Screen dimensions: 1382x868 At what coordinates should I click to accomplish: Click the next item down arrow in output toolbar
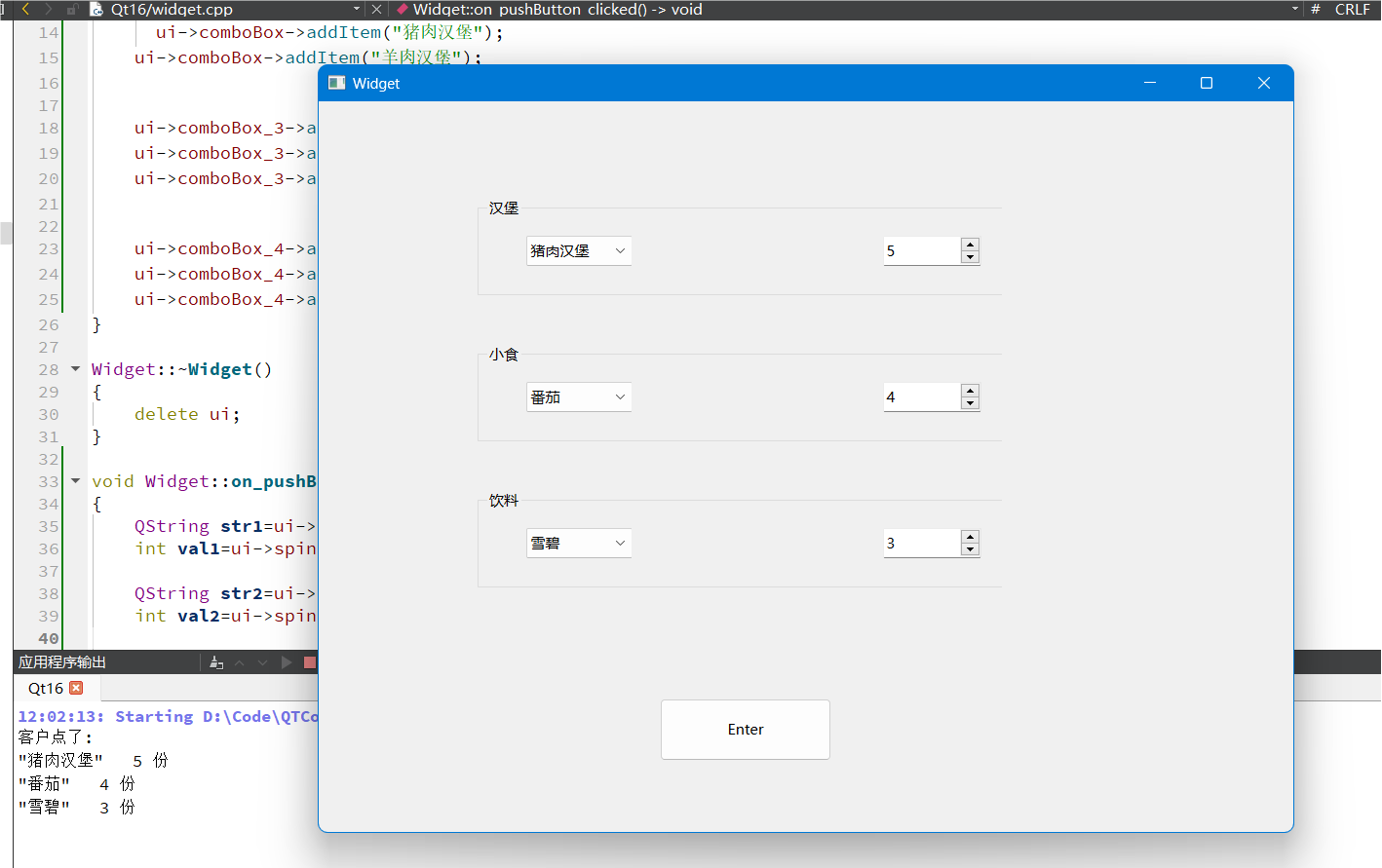(262, 662)
